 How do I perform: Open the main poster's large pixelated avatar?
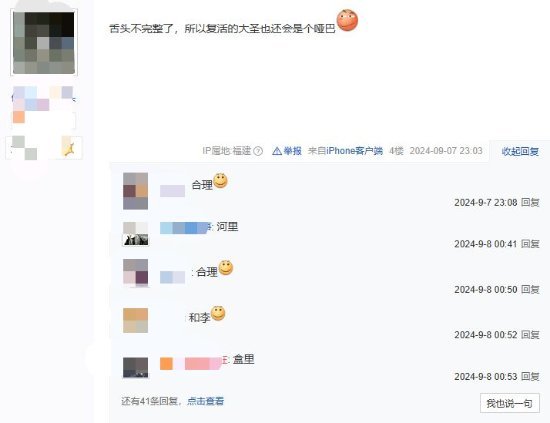(x=44, y=43)
